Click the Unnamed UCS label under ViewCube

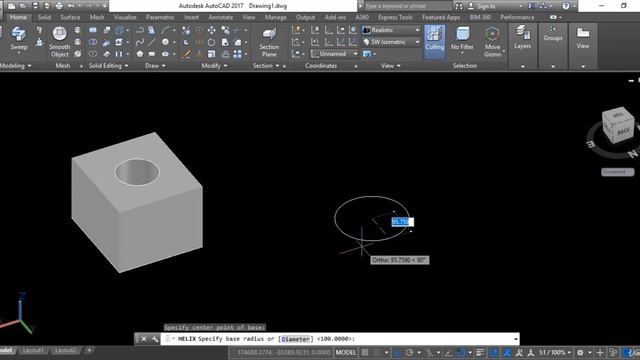click(617, 172)
